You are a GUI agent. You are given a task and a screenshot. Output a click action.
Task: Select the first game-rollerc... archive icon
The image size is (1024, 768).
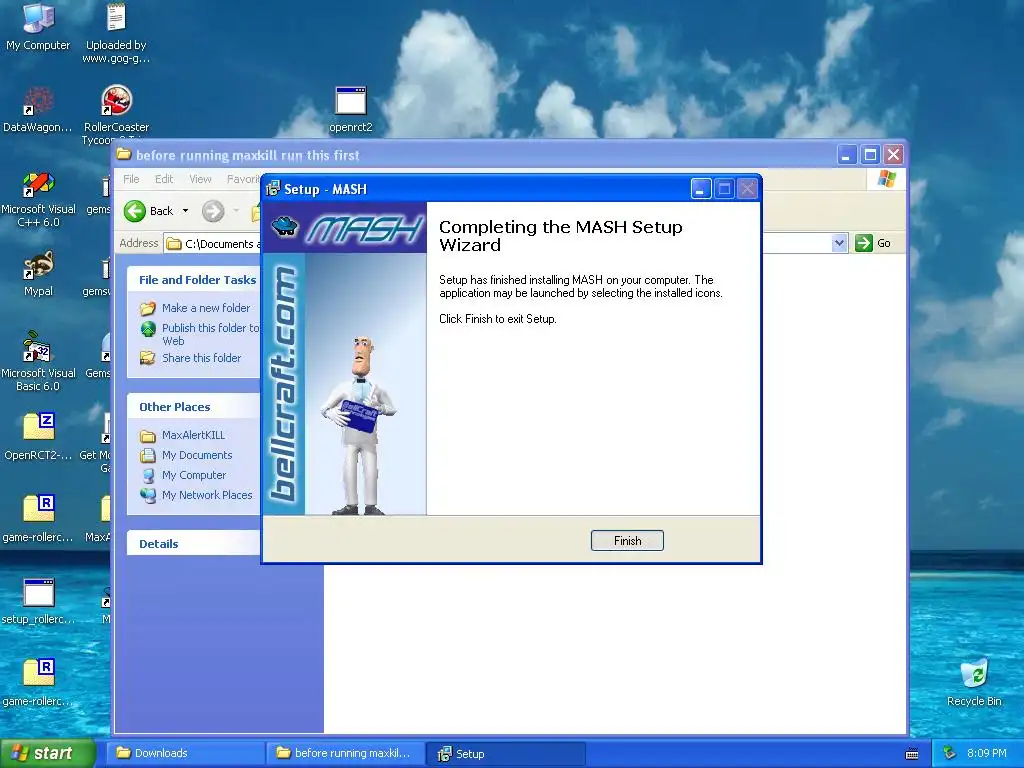tap(38, 519)
